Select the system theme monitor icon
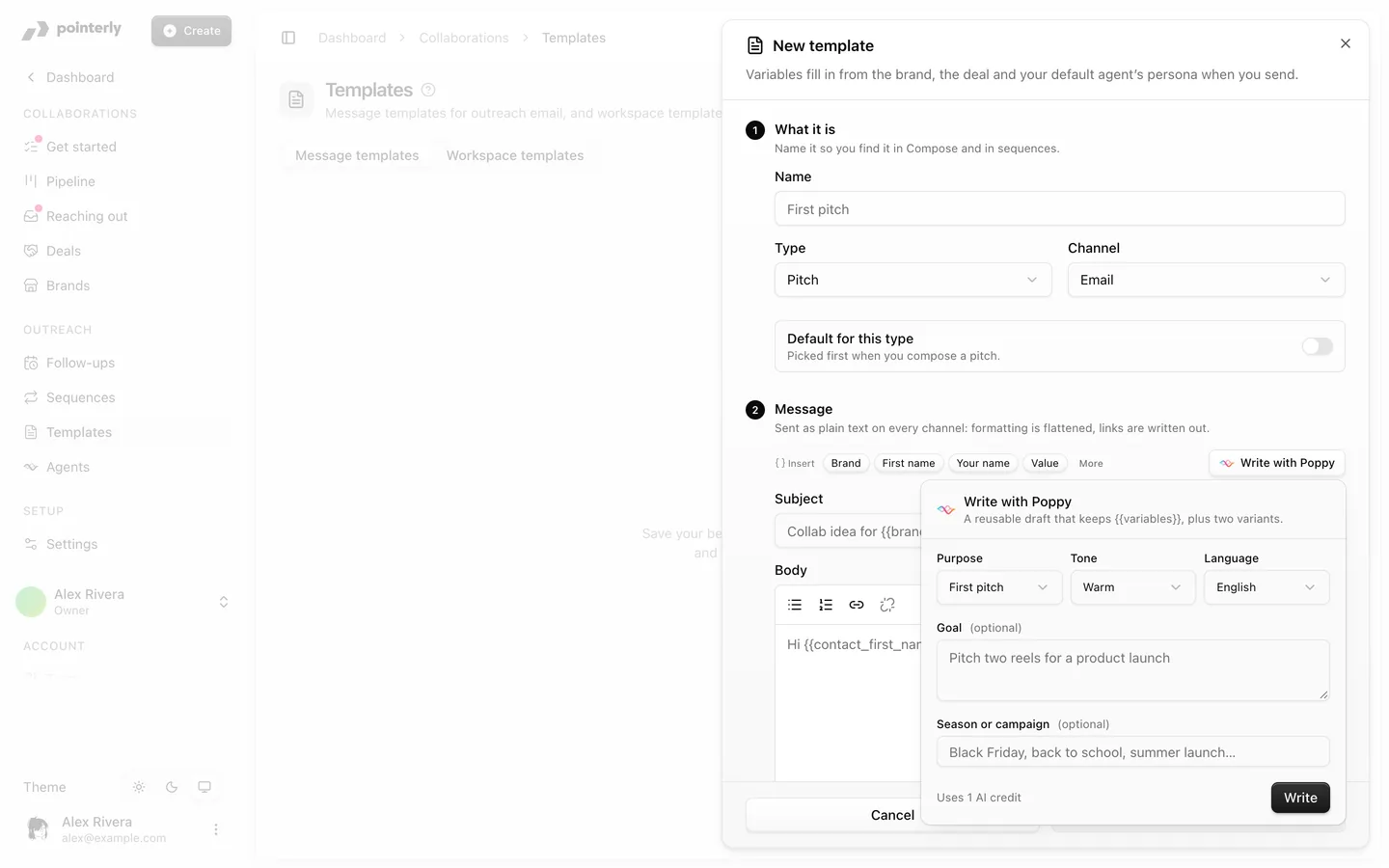The height and width of the screenshot is (868, 1389). pos(204,787)
